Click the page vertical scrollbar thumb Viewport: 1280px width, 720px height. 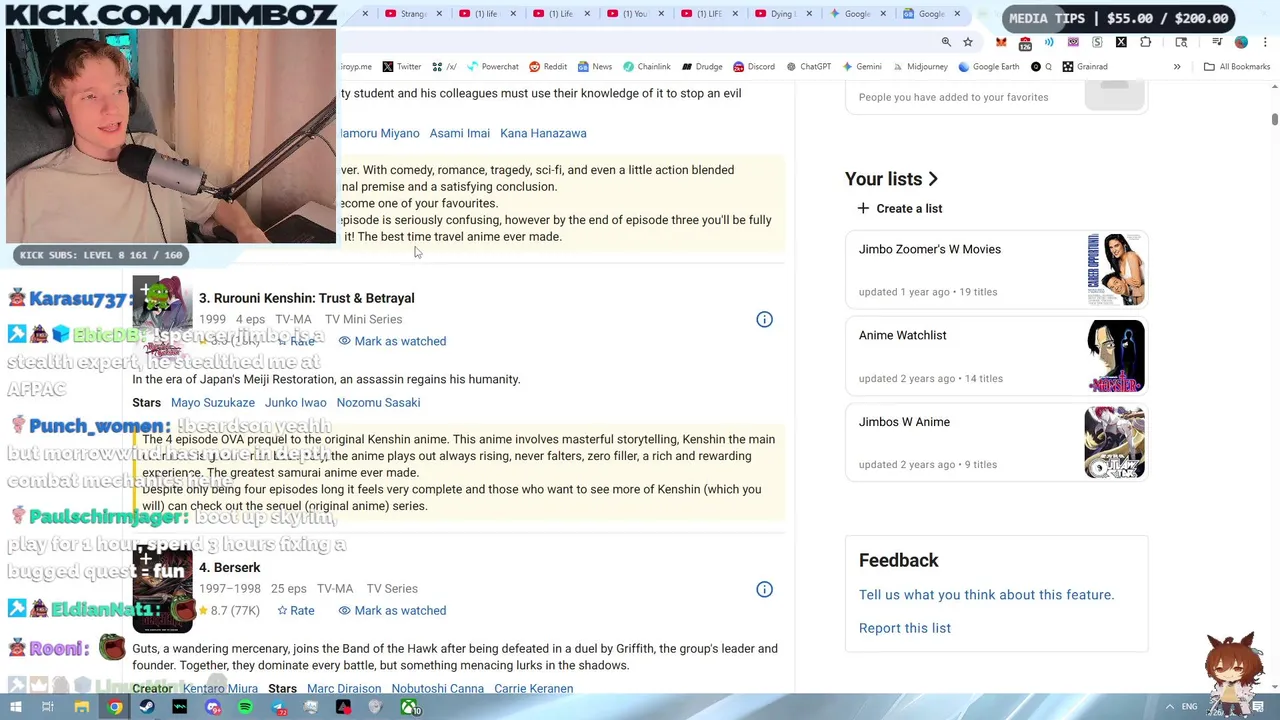[x=1274, y=120]
